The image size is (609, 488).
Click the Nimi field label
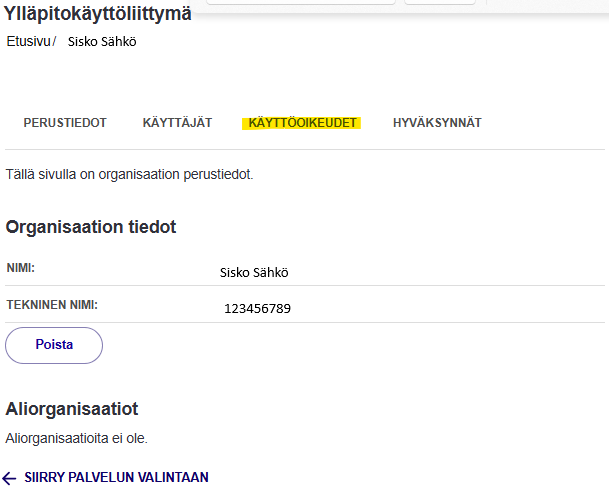click(x=28, y=268)
